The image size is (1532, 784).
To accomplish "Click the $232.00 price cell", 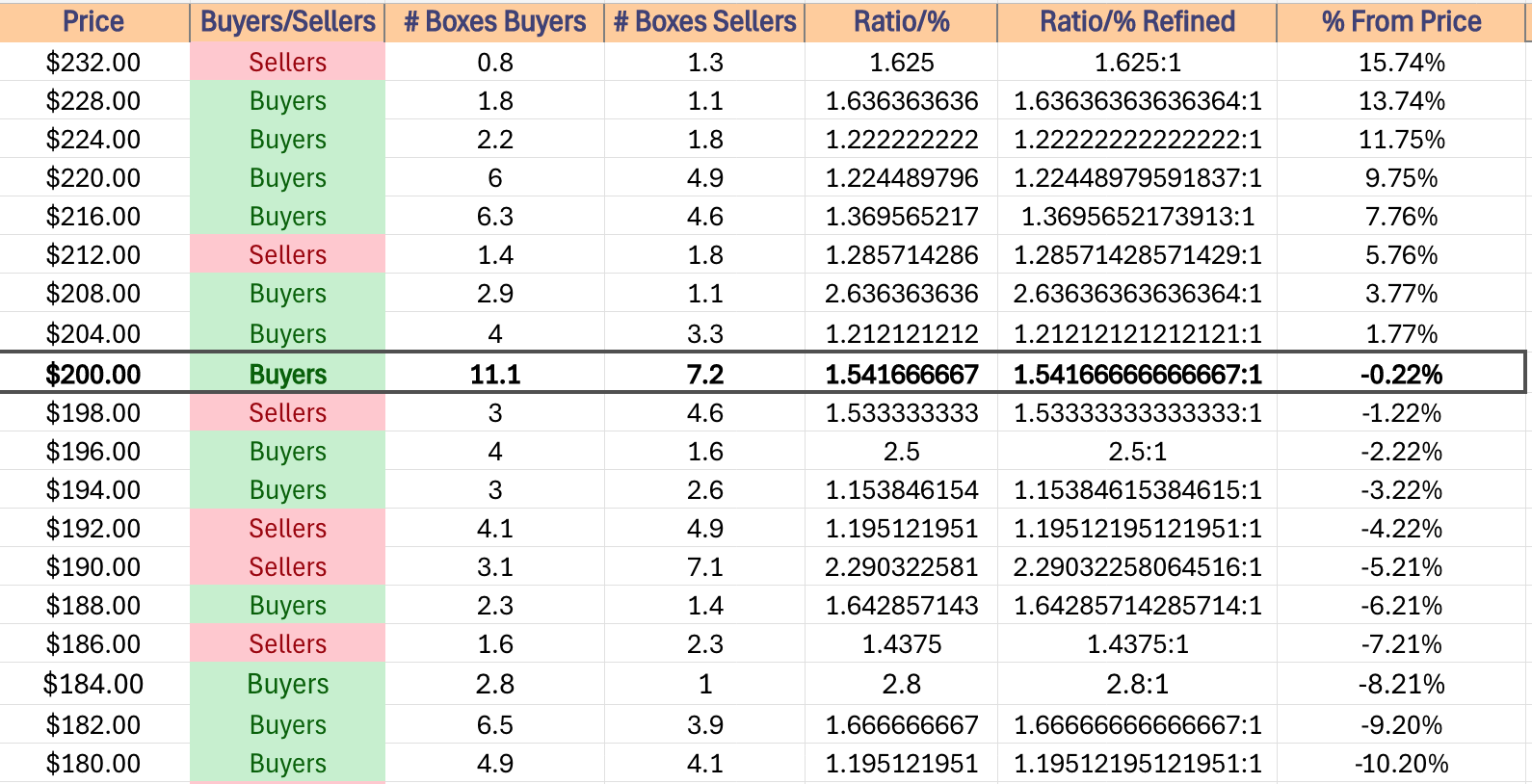I will (93, 63).
